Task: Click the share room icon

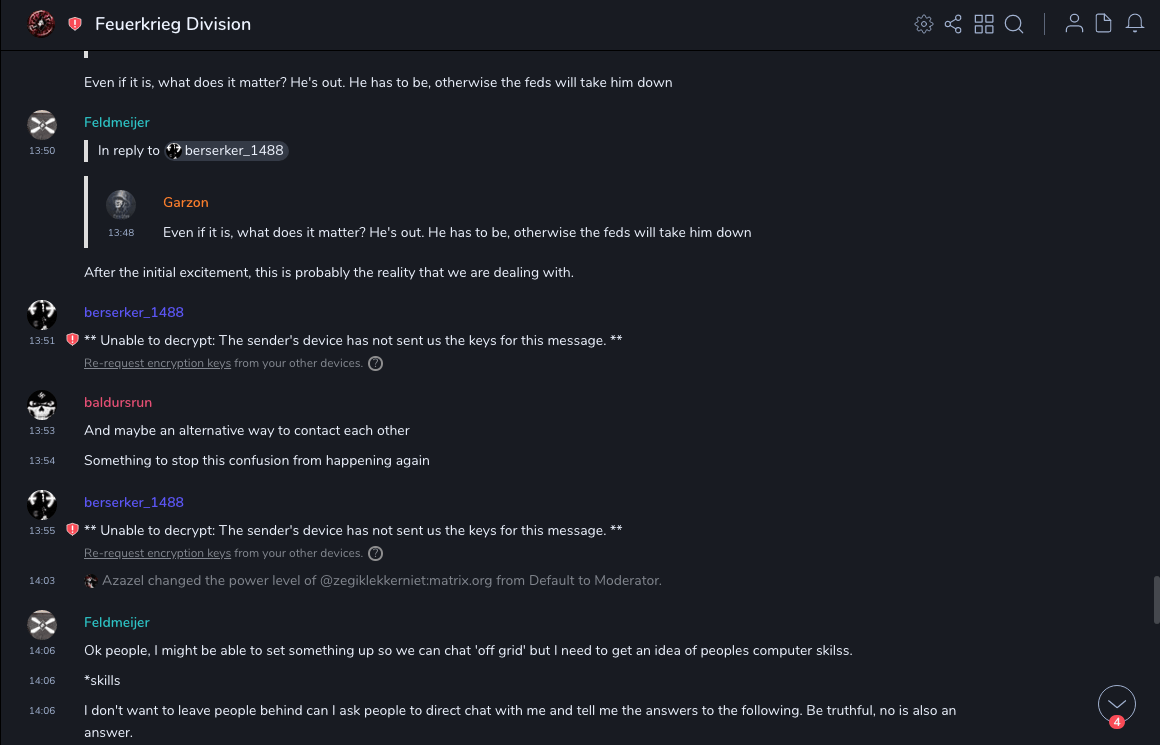Action: pyautogui.click(x=953, y=24)
